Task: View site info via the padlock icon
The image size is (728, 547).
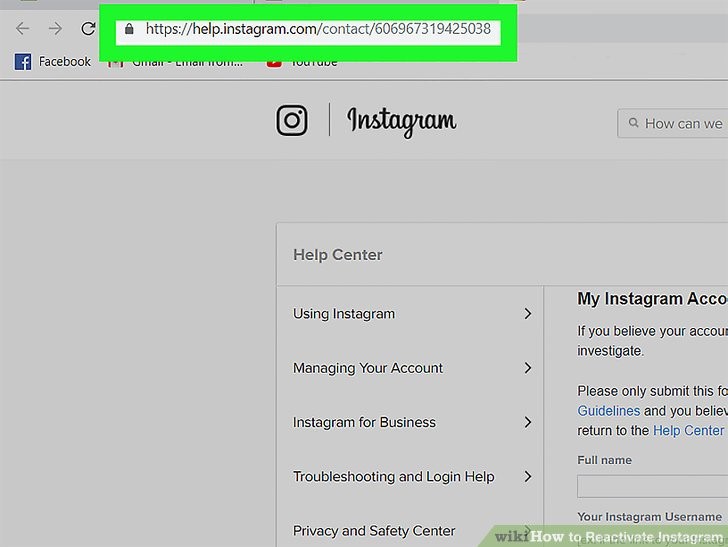Action: pos(129,29)
